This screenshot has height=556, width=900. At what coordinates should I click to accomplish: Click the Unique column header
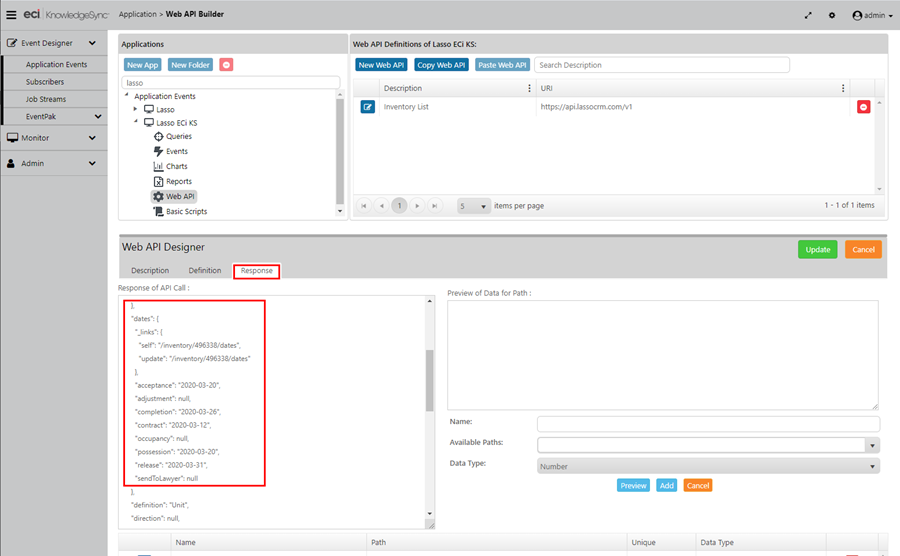coord(661,542)
